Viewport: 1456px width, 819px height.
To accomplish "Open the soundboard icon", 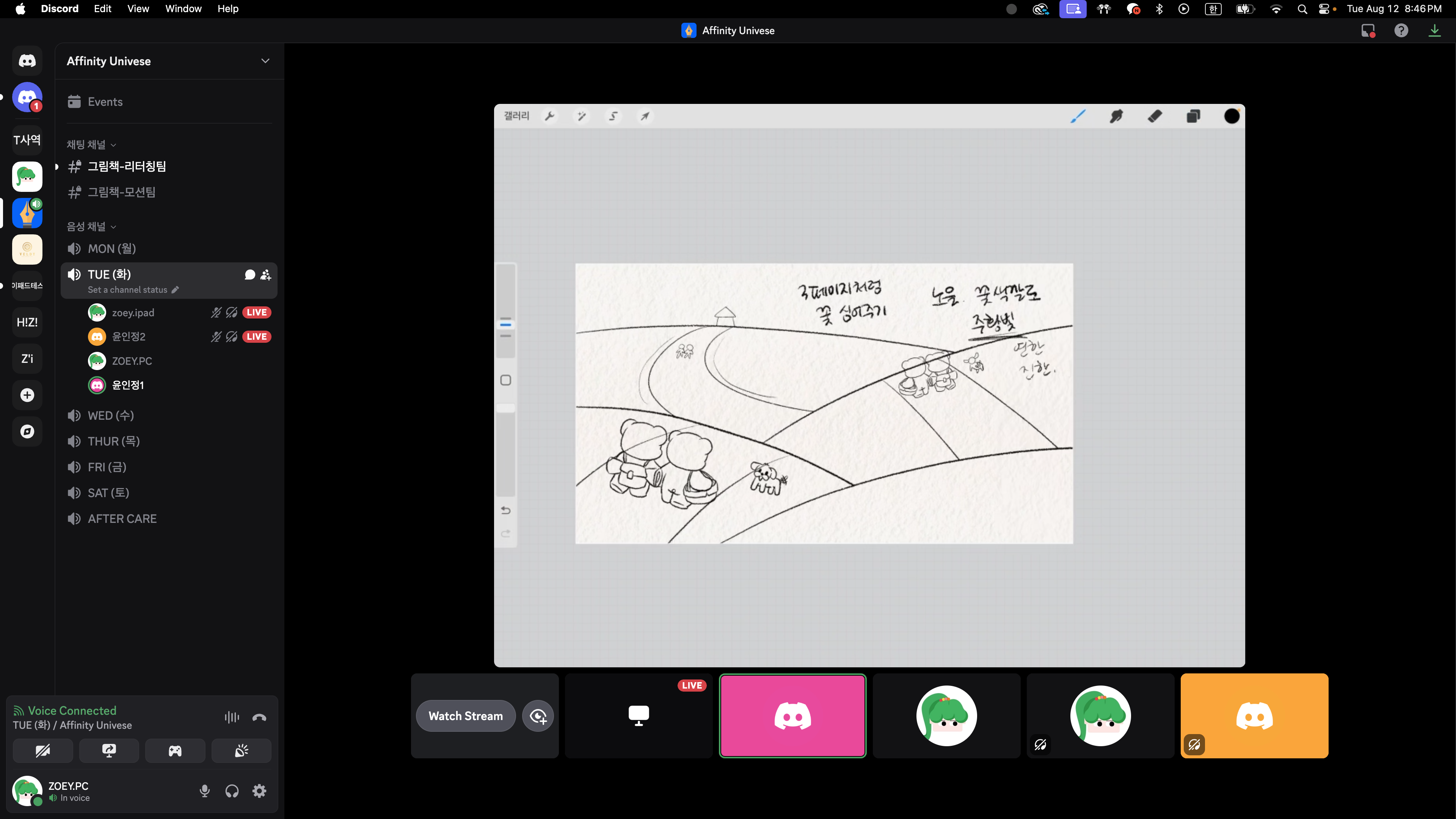I will (x=242, y=751).
